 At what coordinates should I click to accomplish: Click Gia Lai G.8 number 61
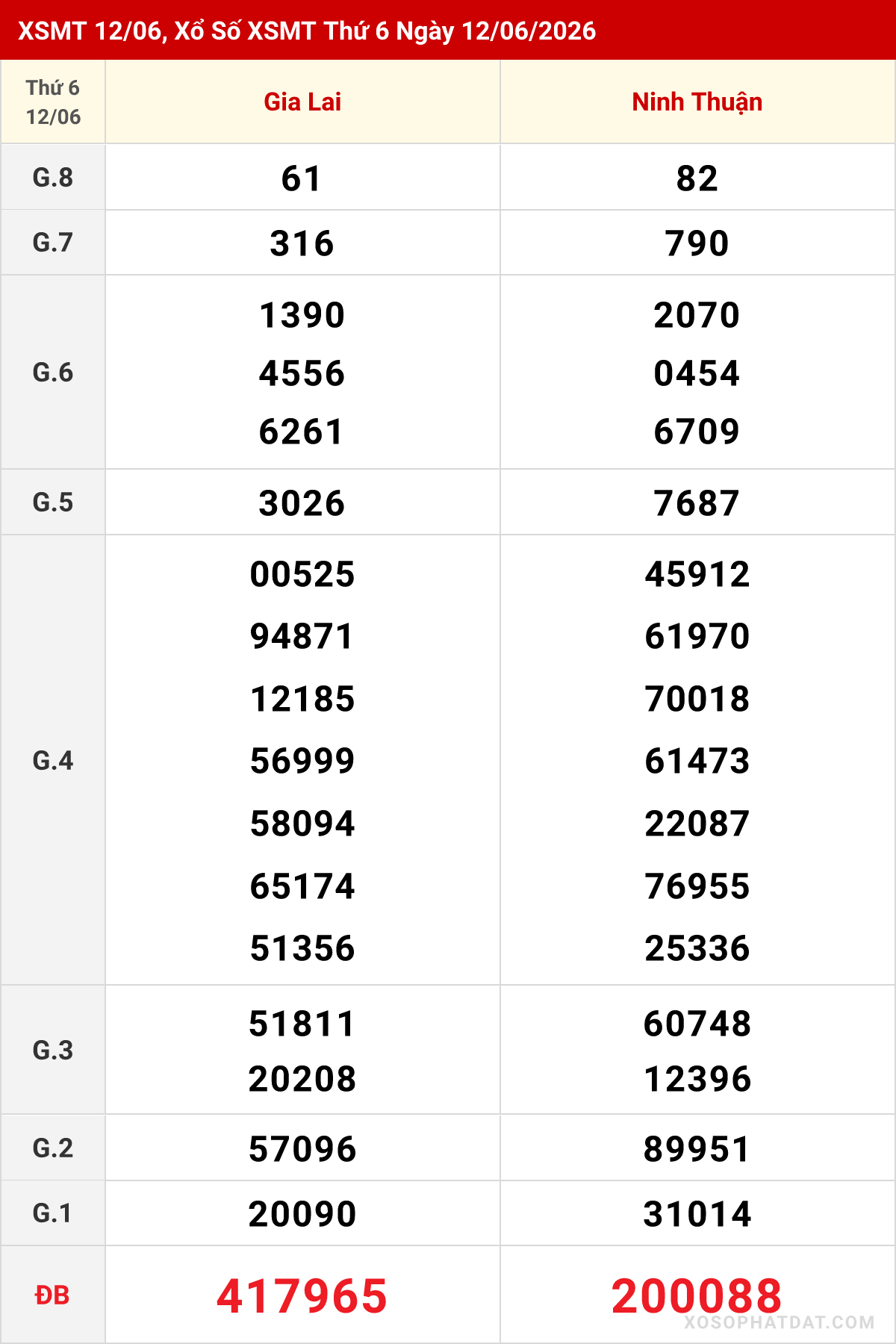[x=302, y=178]
